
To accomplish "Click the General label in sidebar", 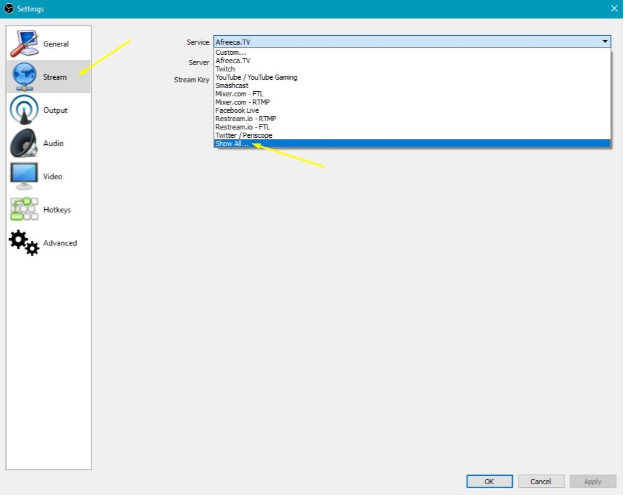I will (56, 44).
